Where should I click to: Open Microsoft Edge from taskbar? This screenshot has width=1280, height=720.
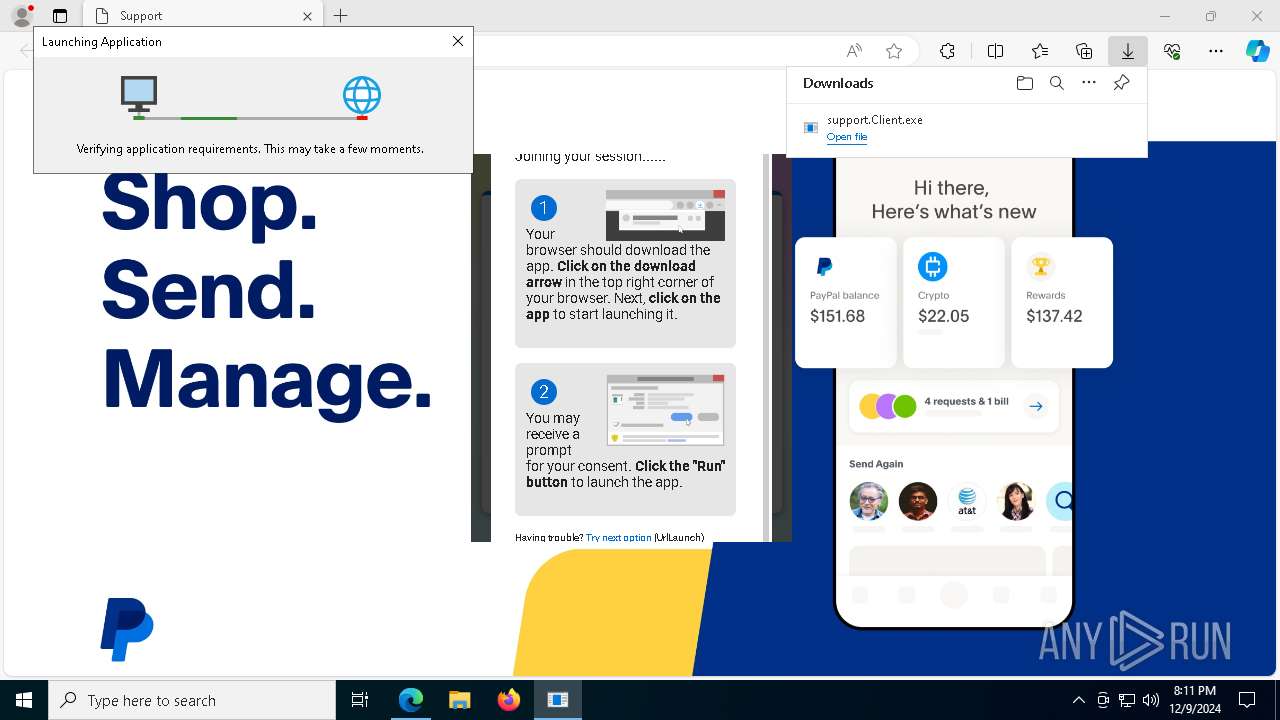411,700
